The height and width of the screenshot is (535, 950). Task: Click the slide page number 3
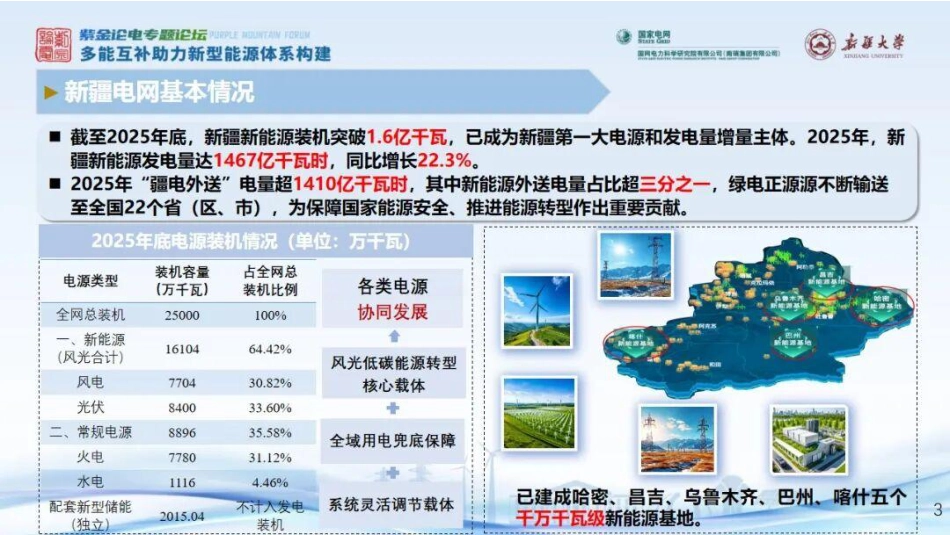click(x=938, y=510)
